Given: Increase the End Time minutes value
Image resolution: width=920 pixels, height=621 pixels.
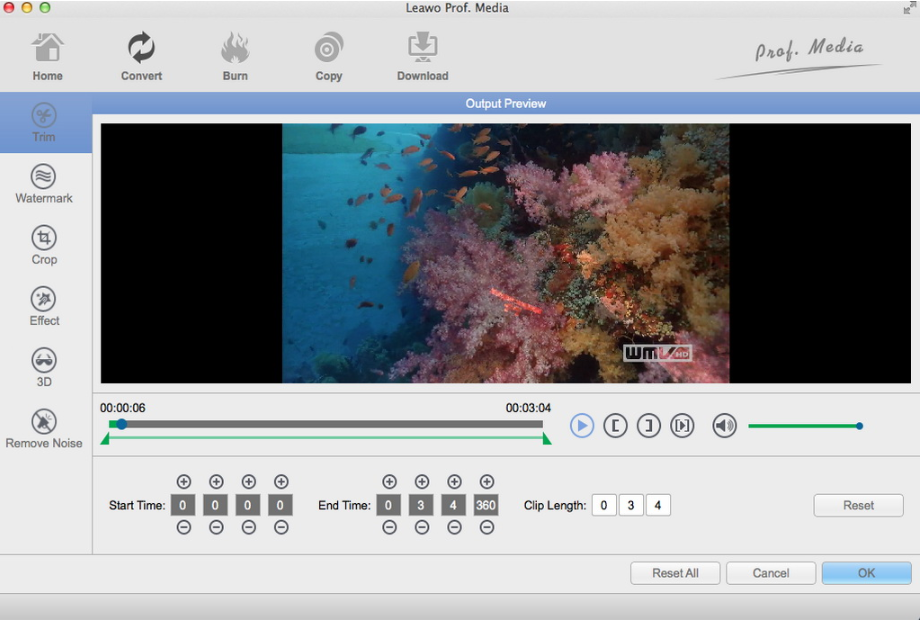Looking at the screenshot, I should [422, 482].
